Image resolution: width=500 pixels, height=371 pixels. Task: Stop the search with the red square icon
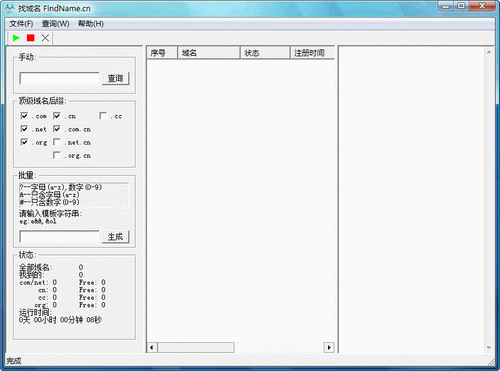click(x=31, y=38)
